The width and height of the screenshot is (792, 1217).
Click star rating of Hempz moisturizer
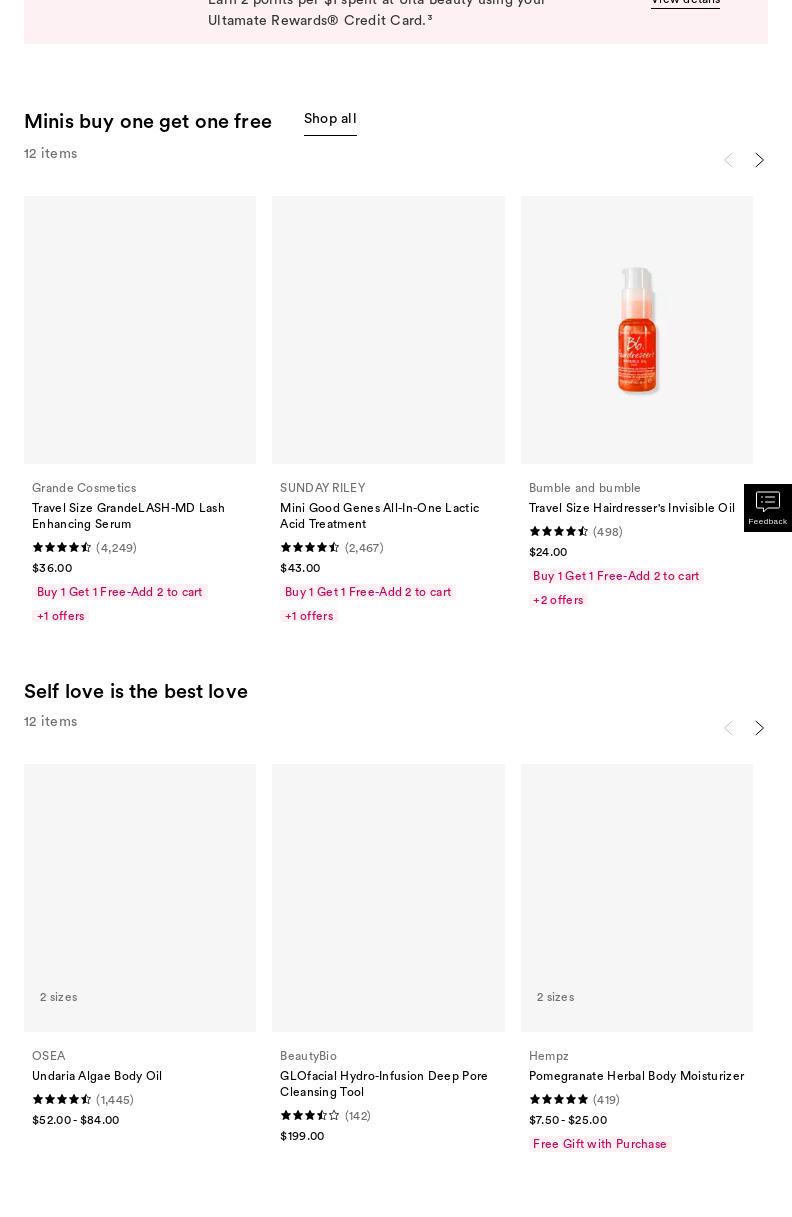coord(559,1100)
